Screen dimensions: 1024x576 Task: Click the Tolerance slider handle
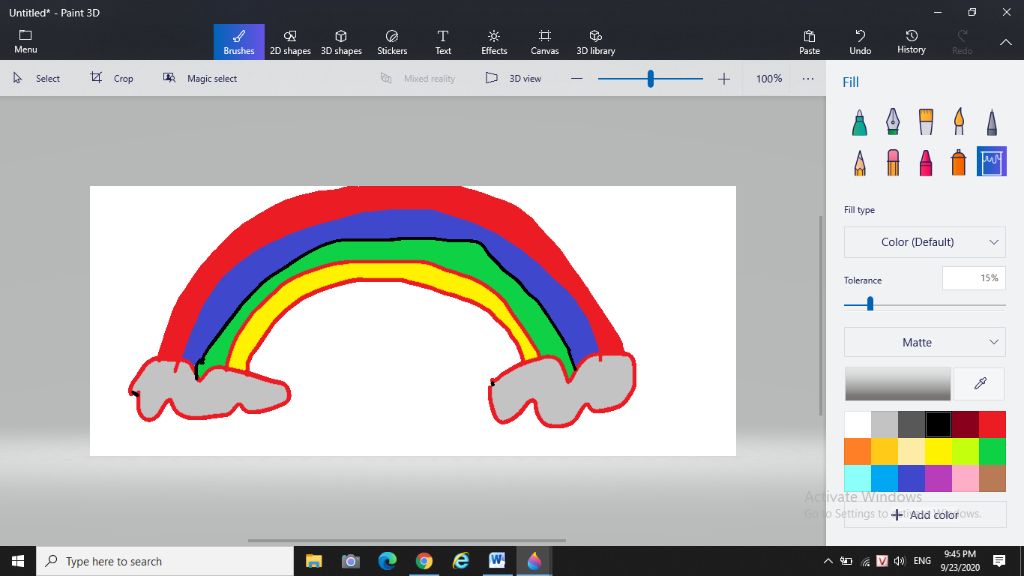click(870, 304)
